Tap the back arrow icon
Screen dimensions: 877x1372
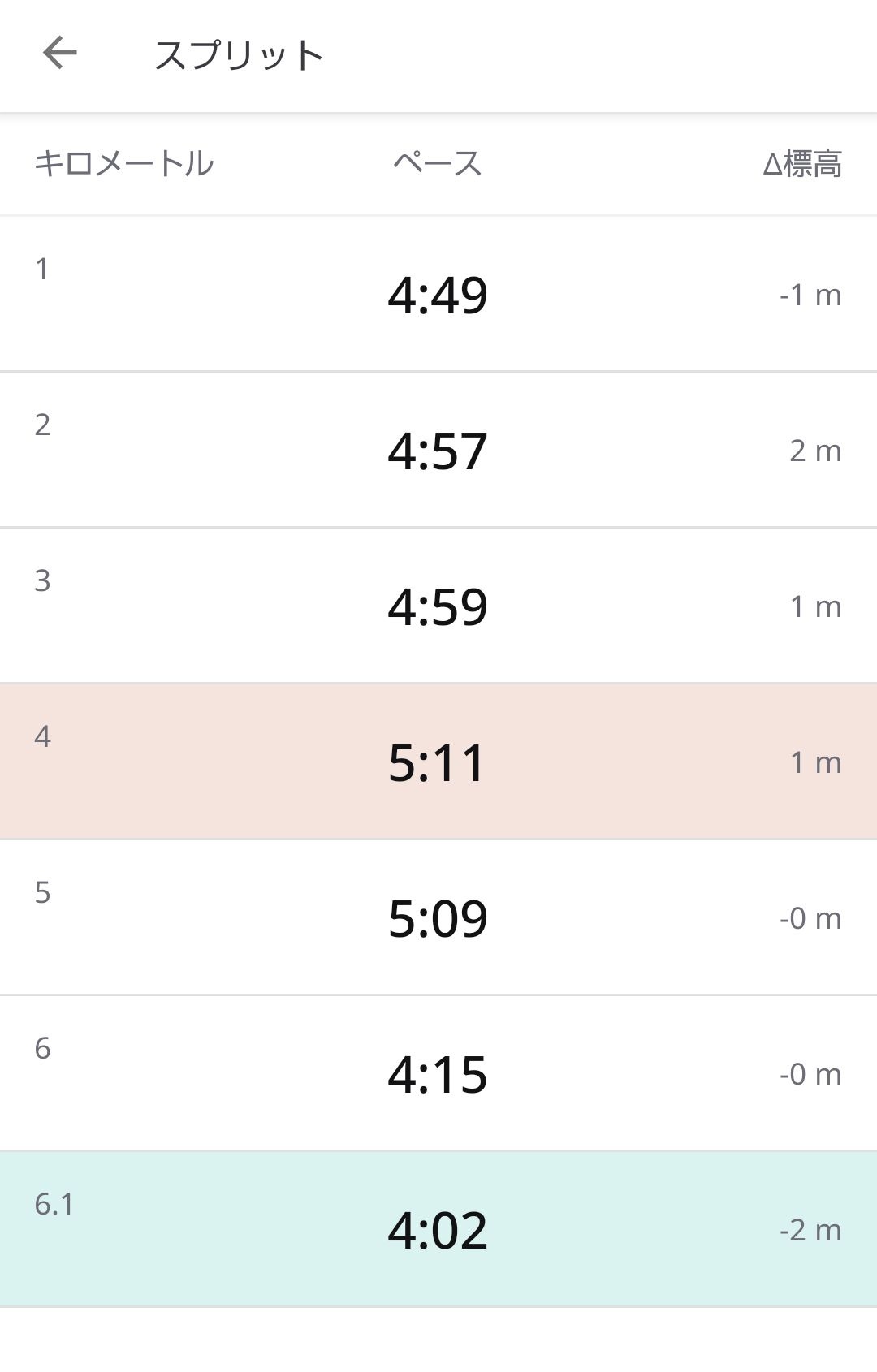pos(59,54)
